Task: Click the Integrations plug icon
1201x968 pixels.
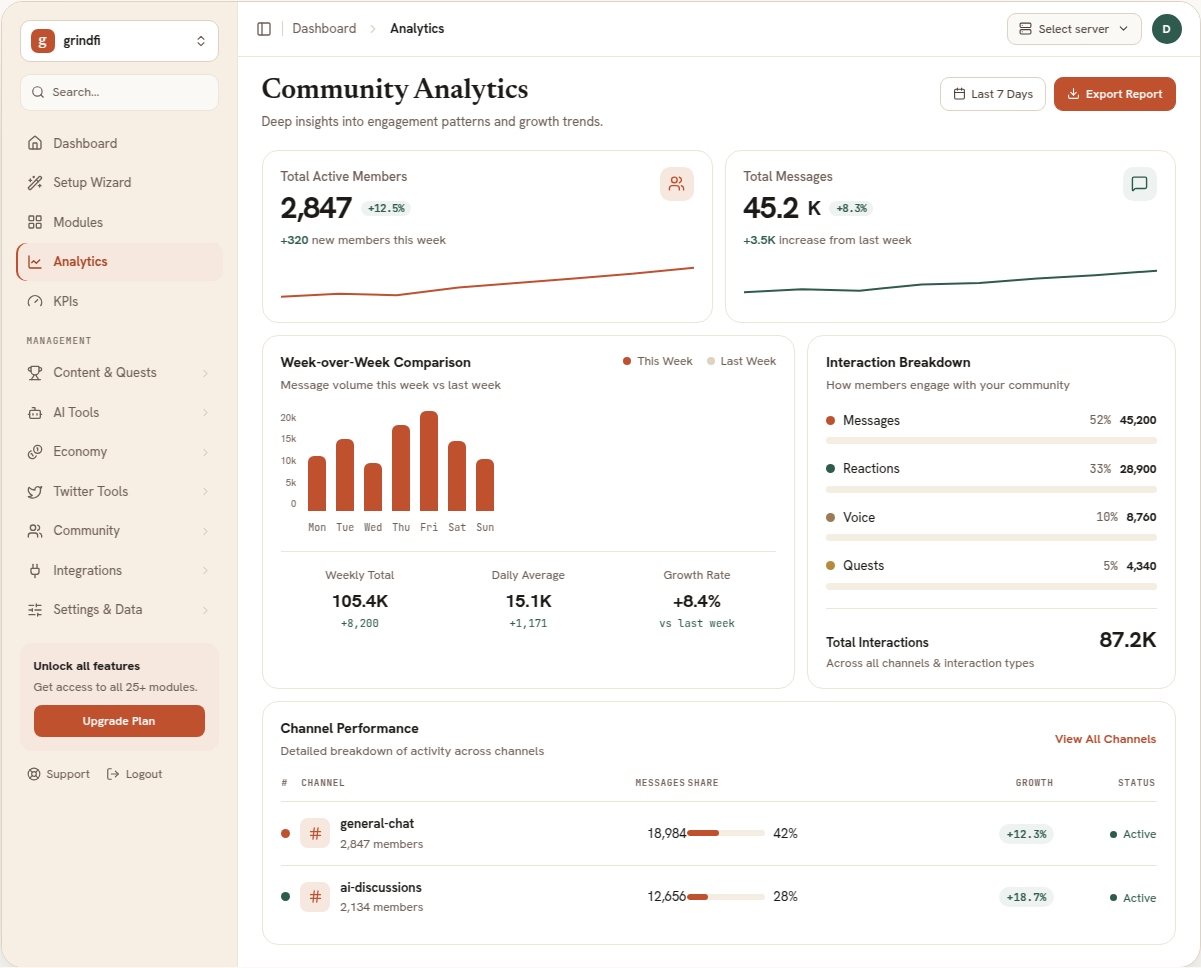Action: pyautogui.click(x=35, y=570)
